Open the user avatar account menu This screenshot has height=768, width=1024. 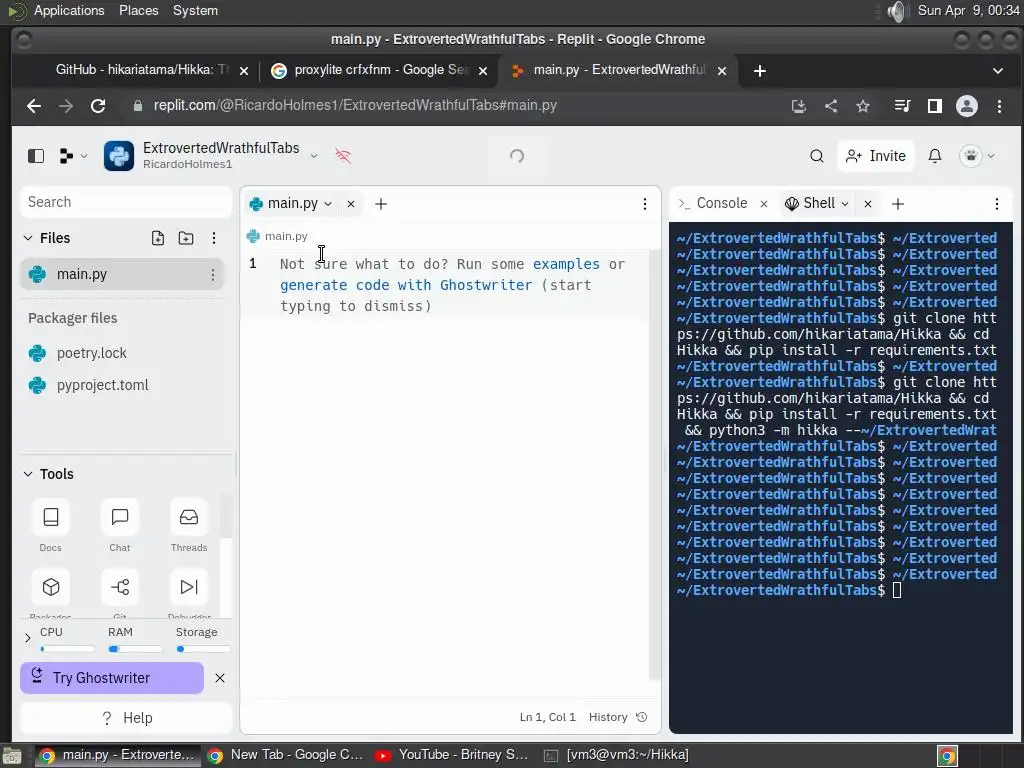tap(976, 156)
